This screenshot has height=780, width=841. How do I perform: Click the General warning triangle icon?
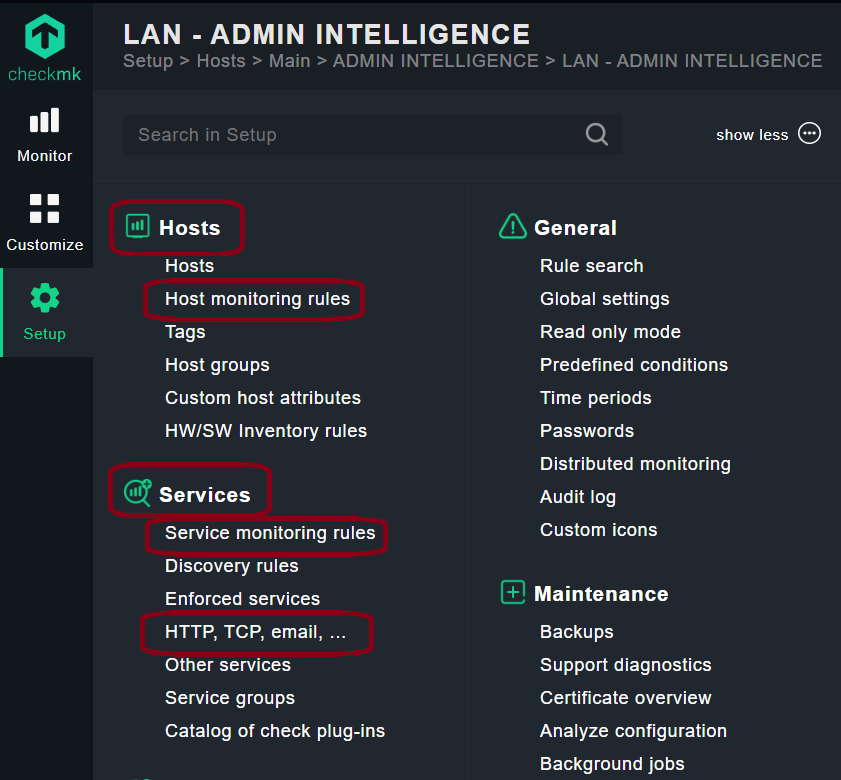[513, 226]
